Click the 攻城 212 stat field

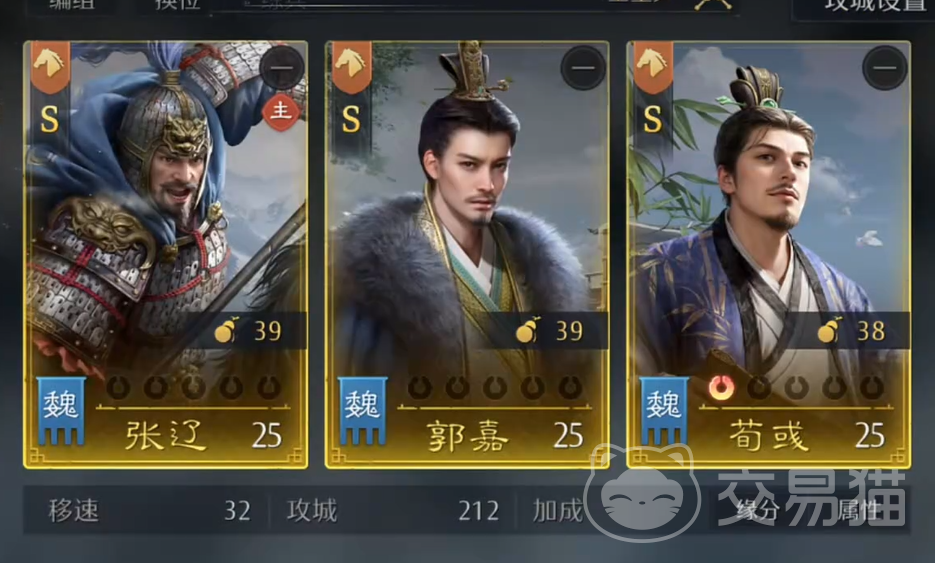(392, 511)
